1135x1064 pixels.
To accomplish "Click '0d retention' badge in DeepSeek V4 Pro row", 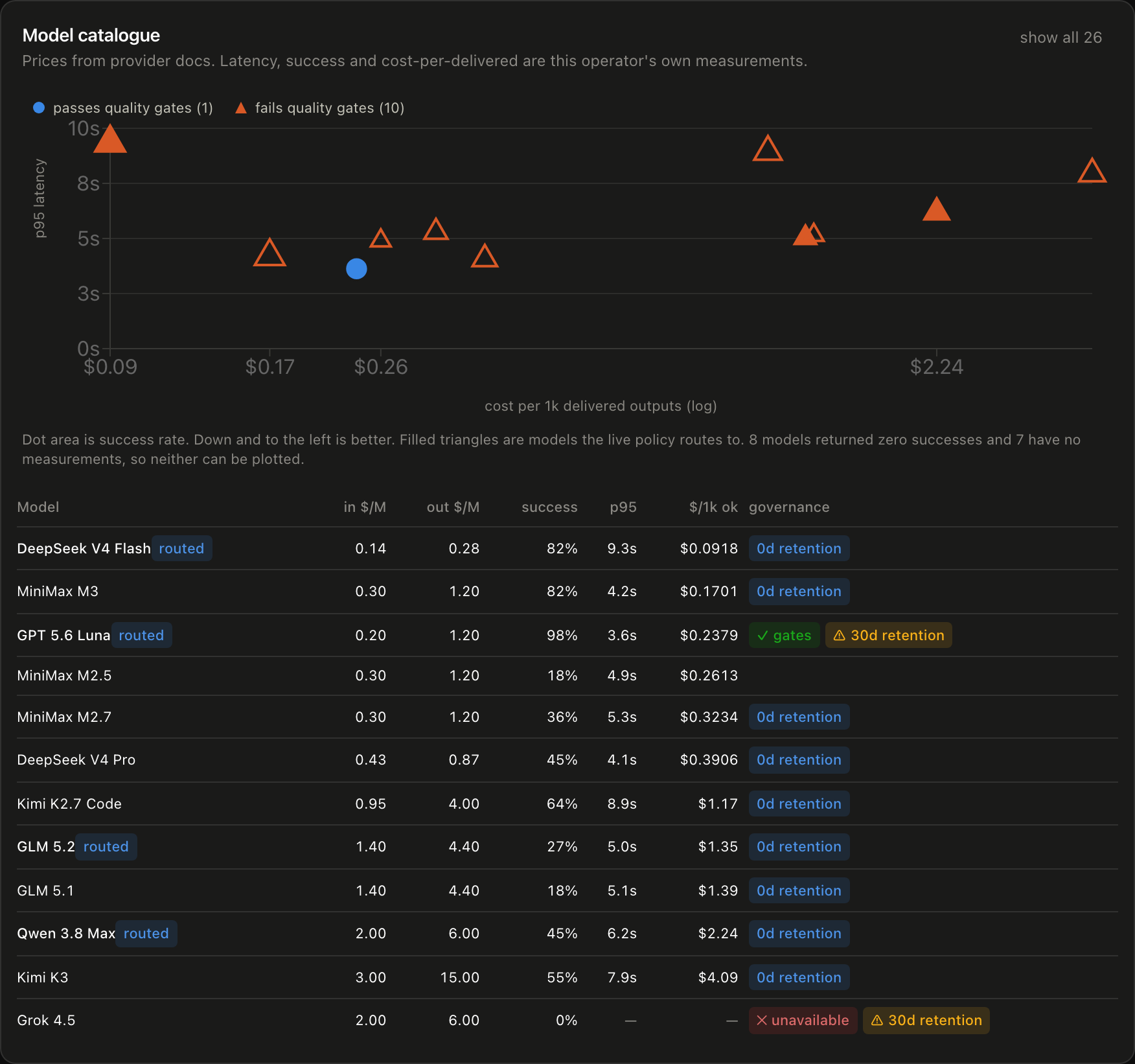I will click(x=799, y=759).
